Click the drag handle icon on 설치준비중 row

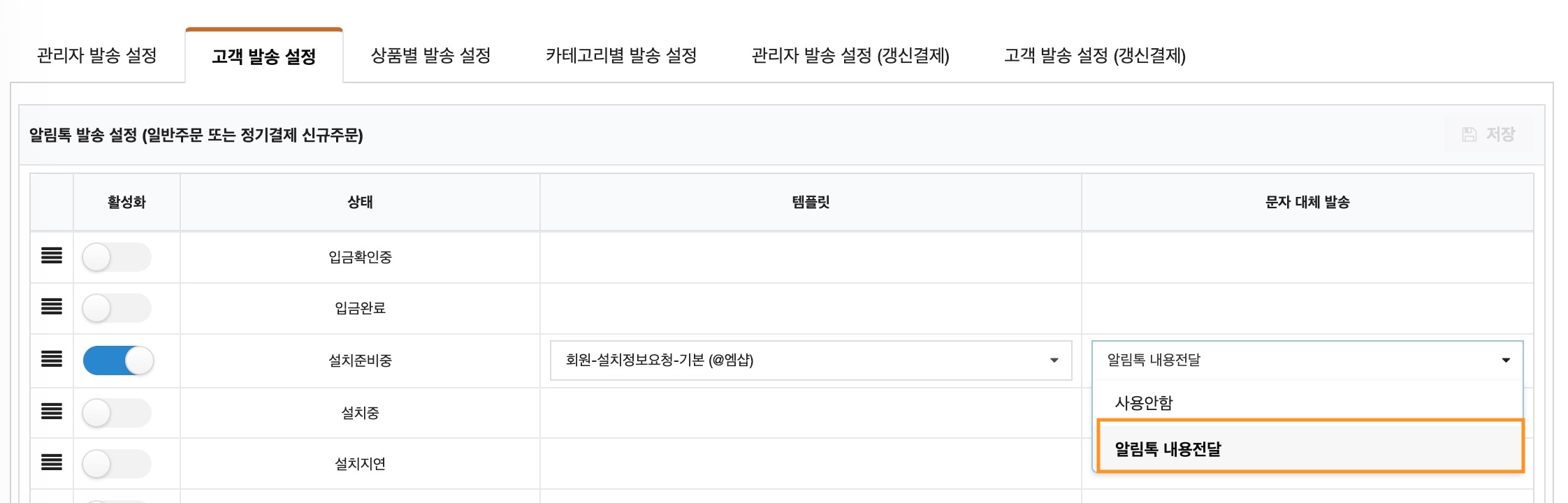coord(53,360)
